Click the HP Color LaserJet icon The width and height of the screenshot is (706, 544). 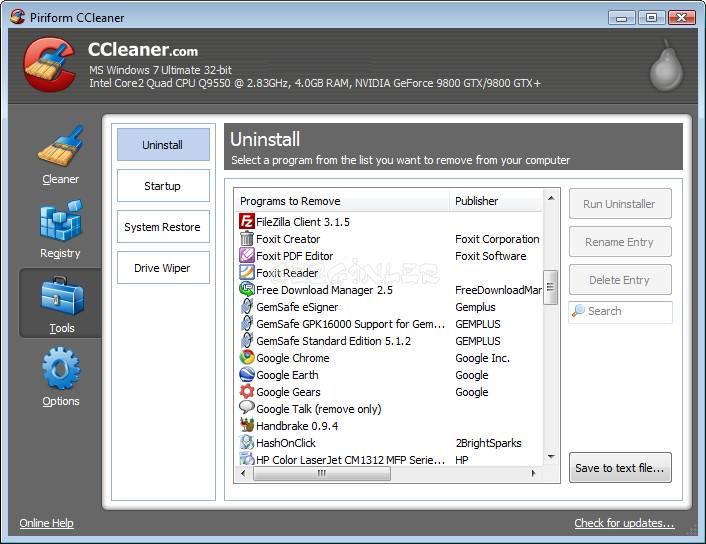[247, 459]
